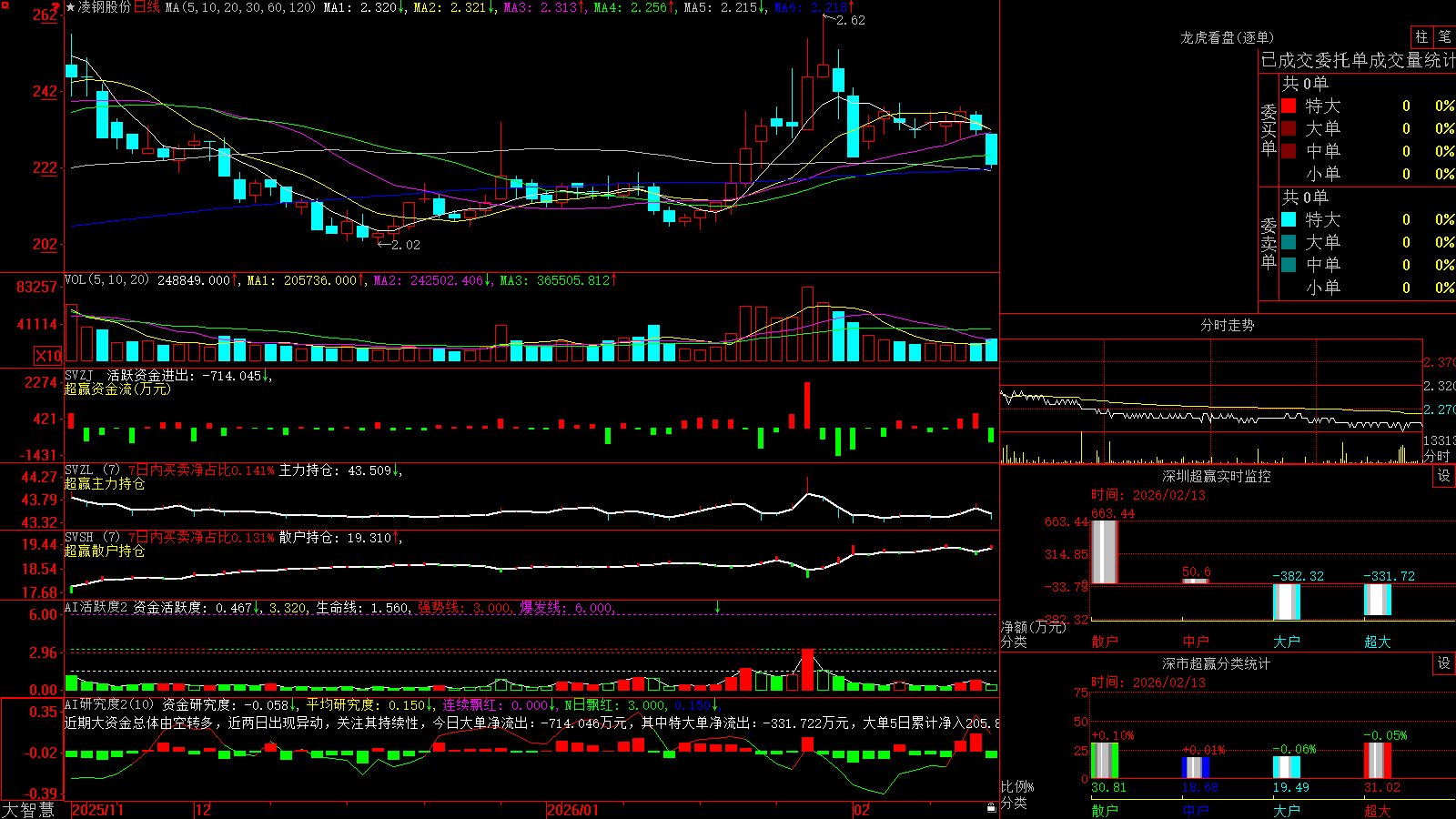Click the 大户 net amount bar -382.32
This screenshot has height=819, width=1456.
click(1287, 602)
